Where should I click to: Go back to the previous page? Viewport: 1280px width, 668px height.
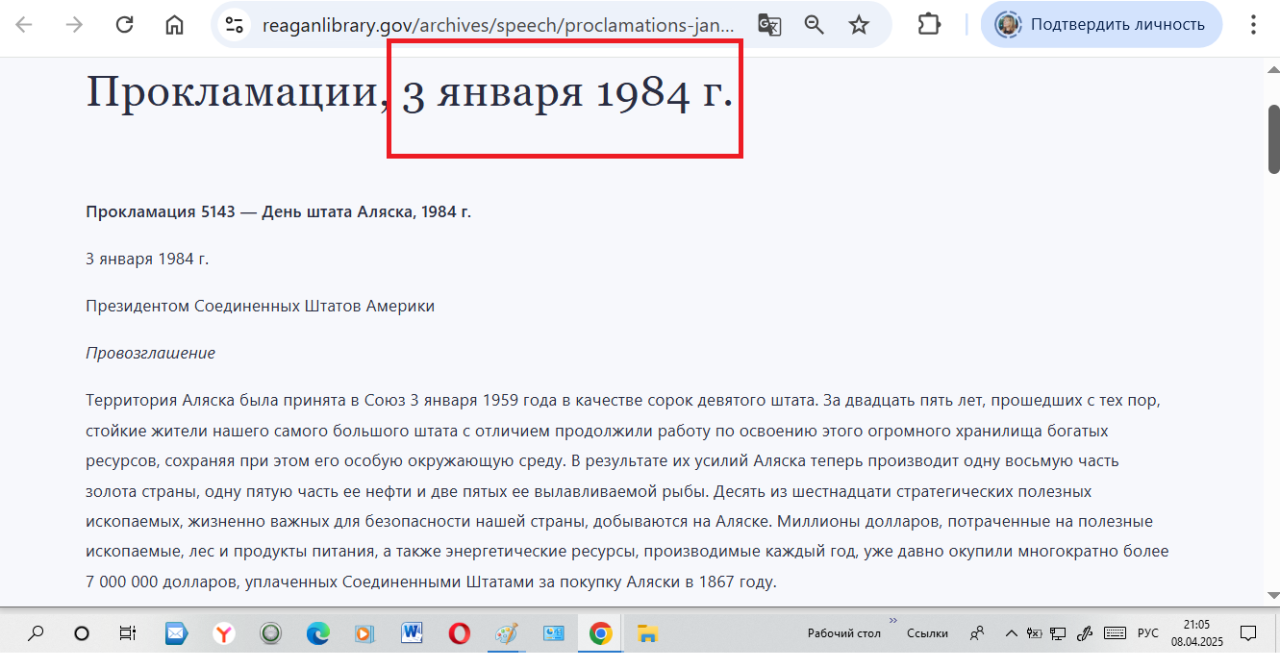pyautogui.click(x=24, y=25)
